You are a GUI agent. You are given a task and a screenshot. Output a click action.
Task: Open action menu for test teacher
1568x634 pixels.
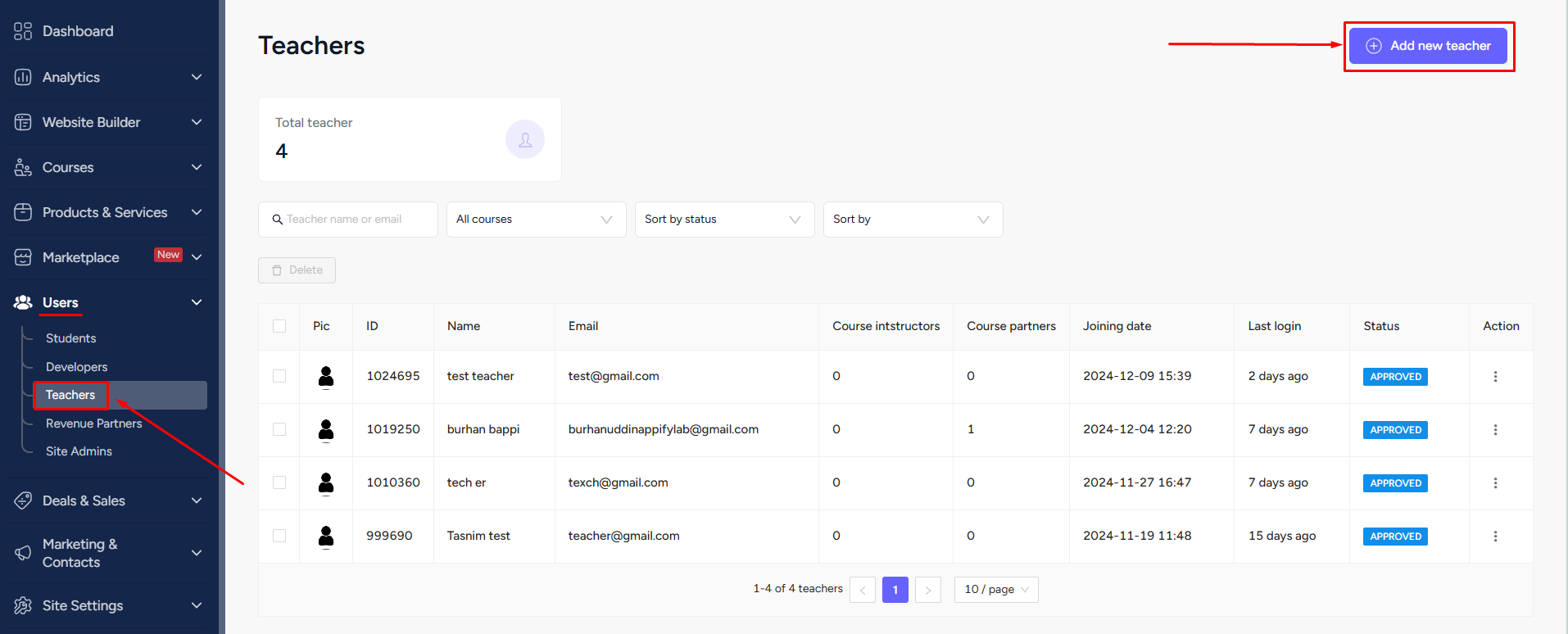1495,377
